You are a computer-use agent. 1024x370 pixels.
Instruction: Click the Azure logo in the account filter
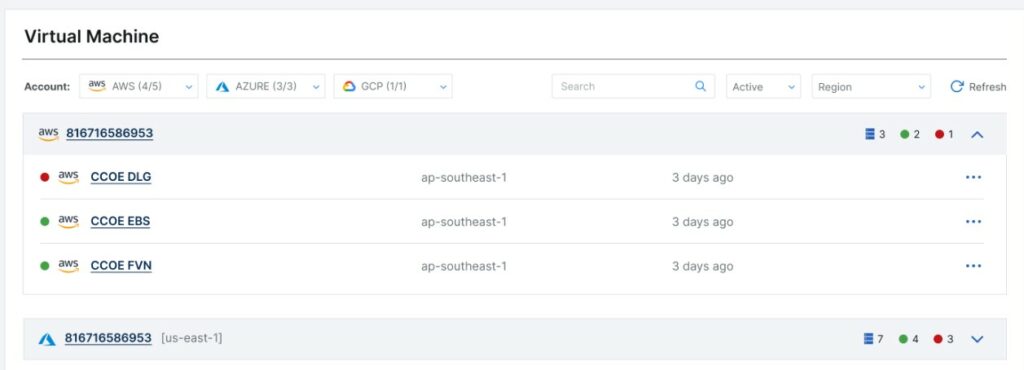point(222,87)
